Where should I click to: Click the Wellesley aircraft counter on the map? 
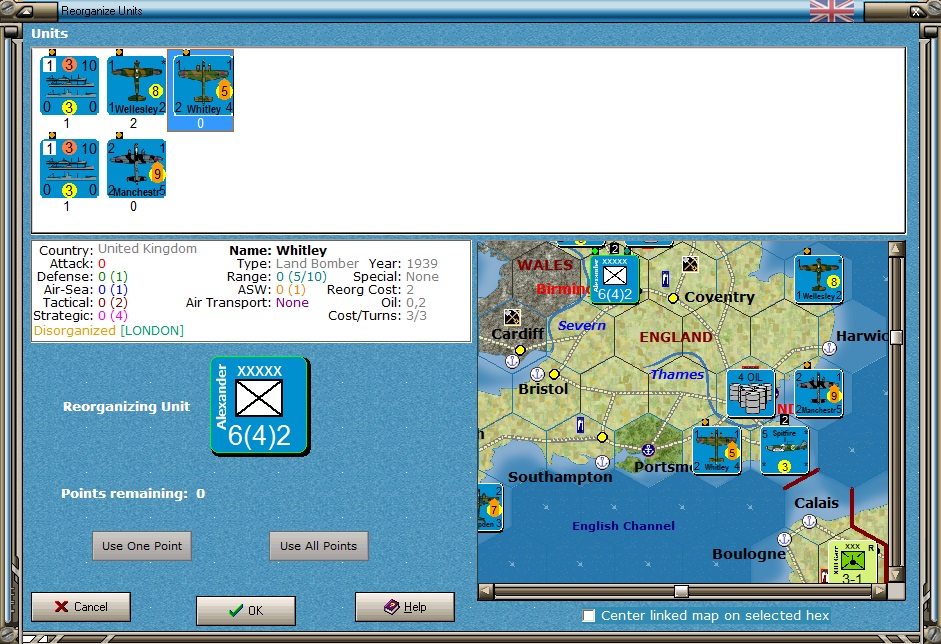(x=819, y=278)
